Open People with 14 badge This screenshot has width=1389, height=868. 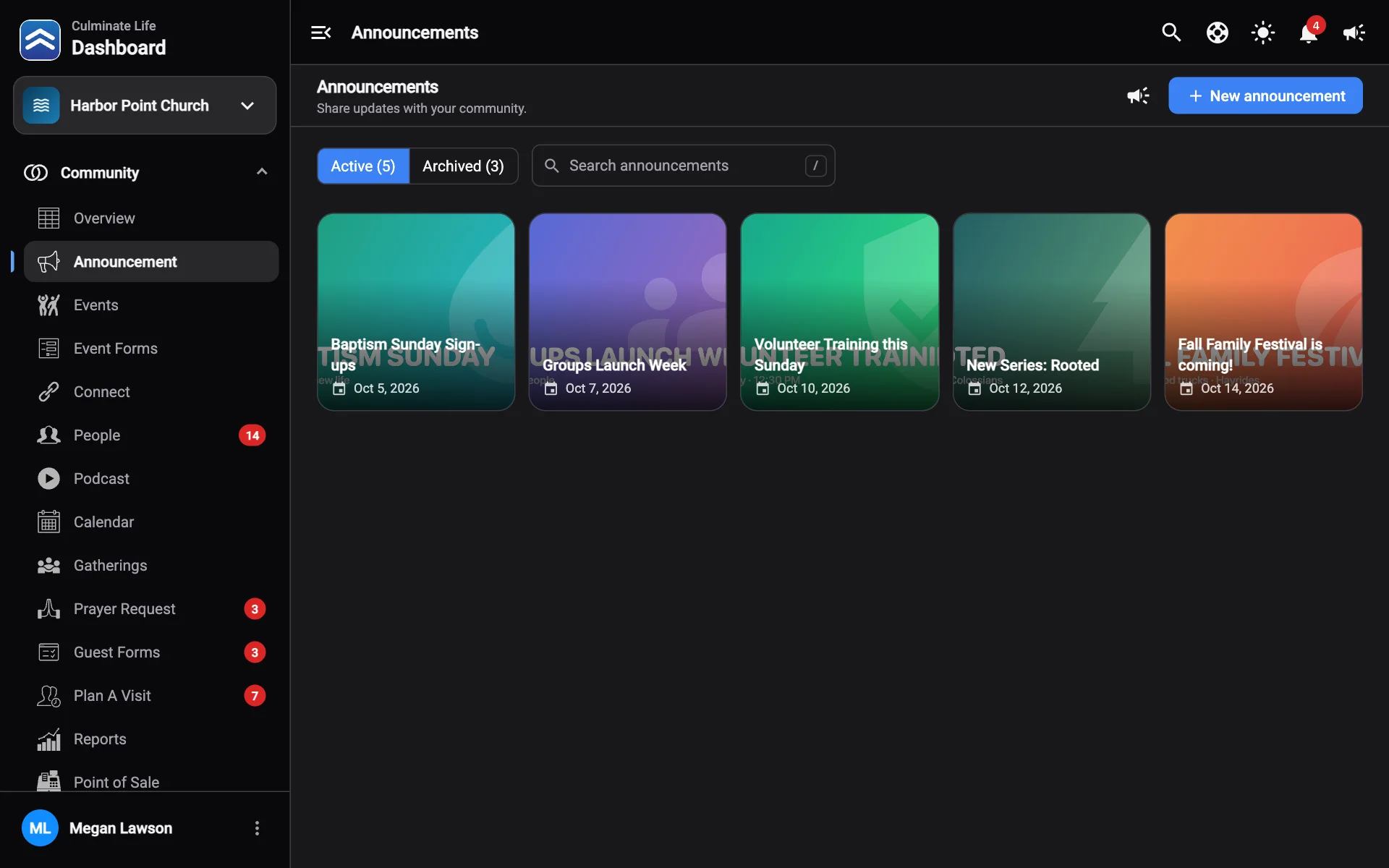point(151,435)
